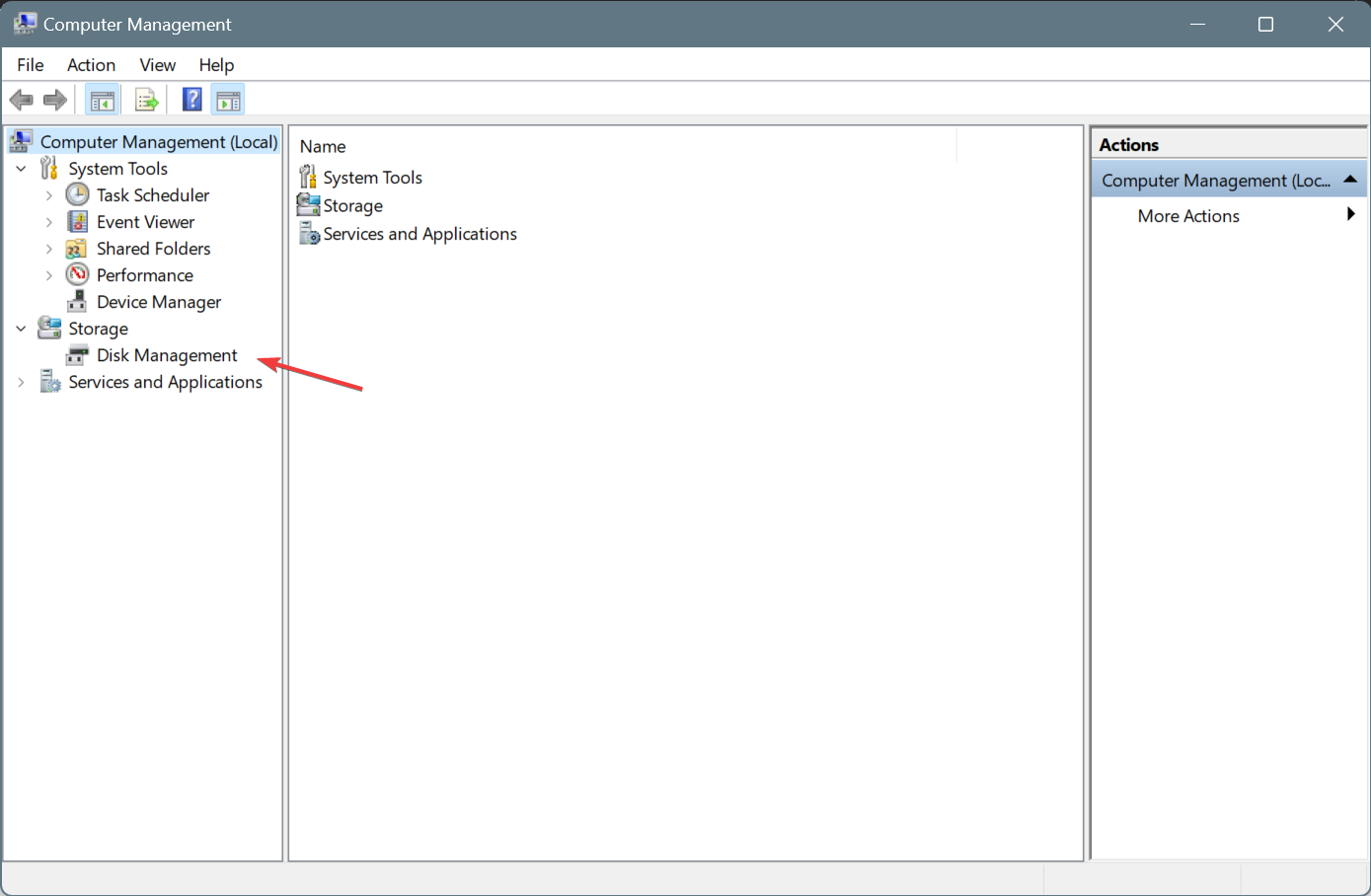1371x896 pixels.
Task: Select Disk Management in the tree
Action: pos(167,355)
